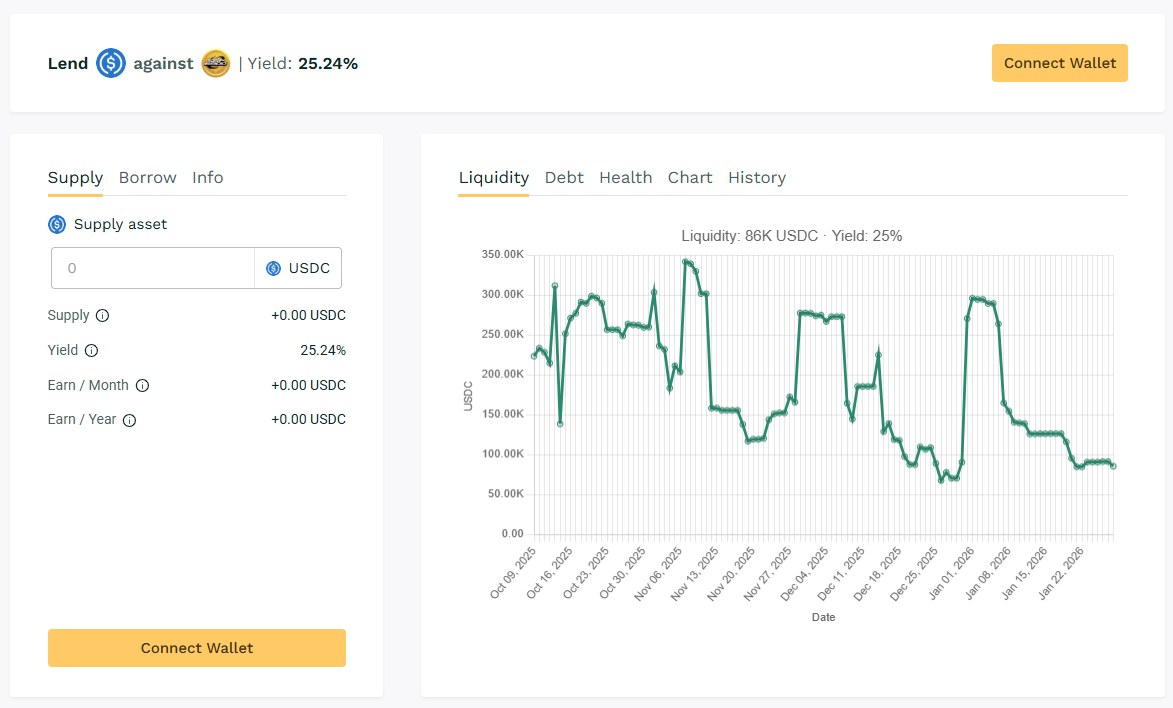Focus the supply amount input field
The height and width of the screenshot is (708, 1173).
point(153,269)
